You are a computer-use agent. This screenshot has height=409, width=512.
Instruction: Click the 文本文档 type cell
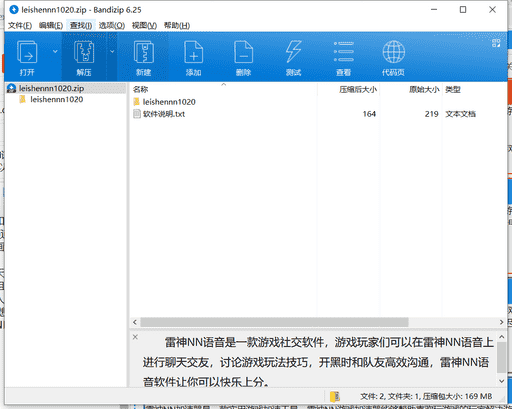point(460,114)
